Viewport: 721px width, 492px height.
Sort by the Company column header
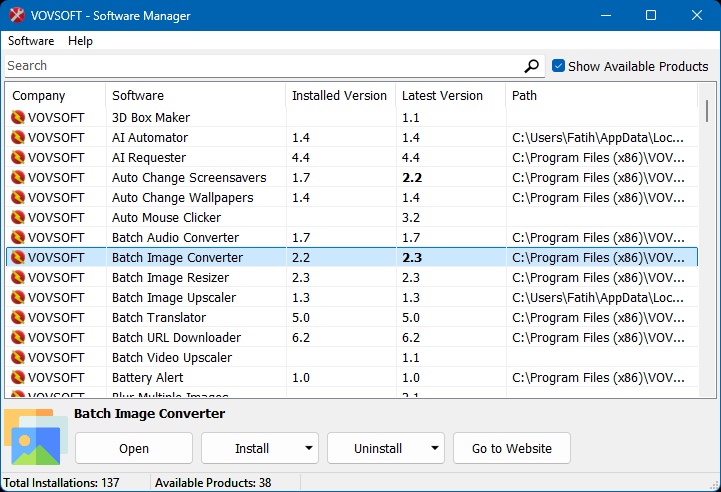coord(56,96)
